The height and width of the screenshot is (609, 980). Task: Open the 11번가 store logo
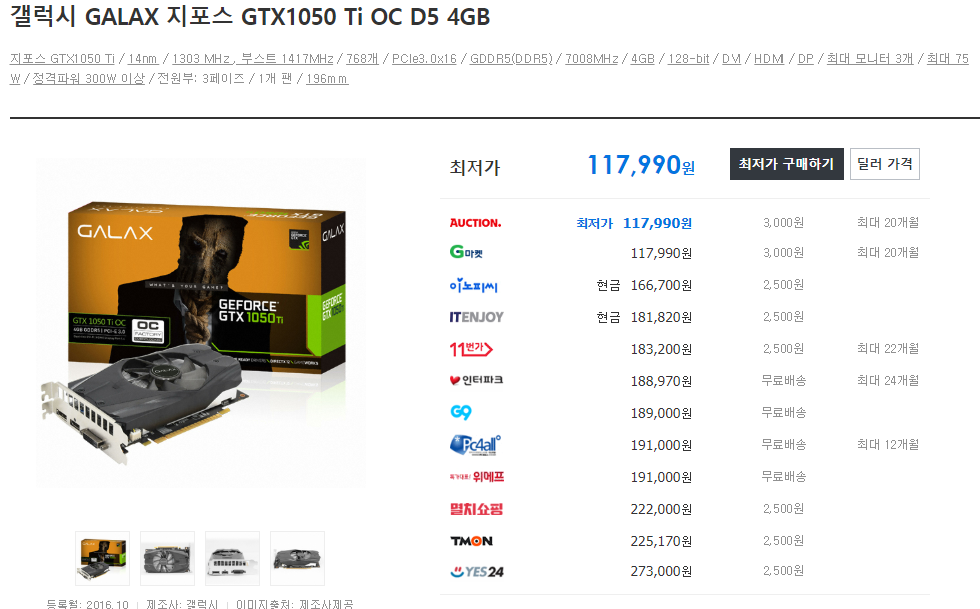point(471,349)
